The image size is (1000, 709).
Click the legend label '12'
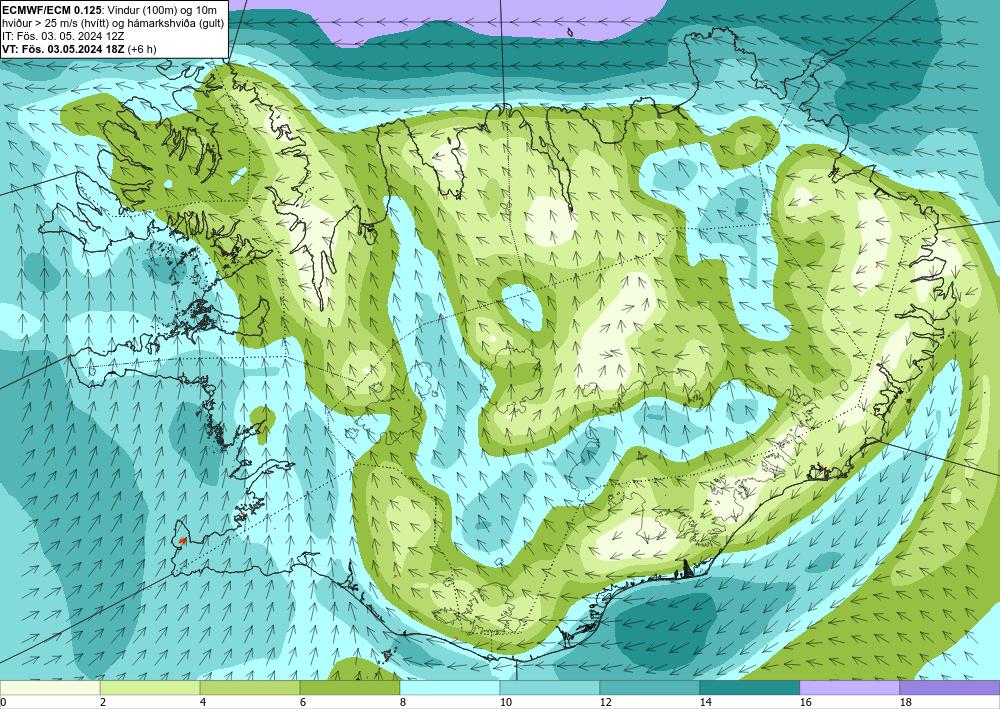coord(605,702)
